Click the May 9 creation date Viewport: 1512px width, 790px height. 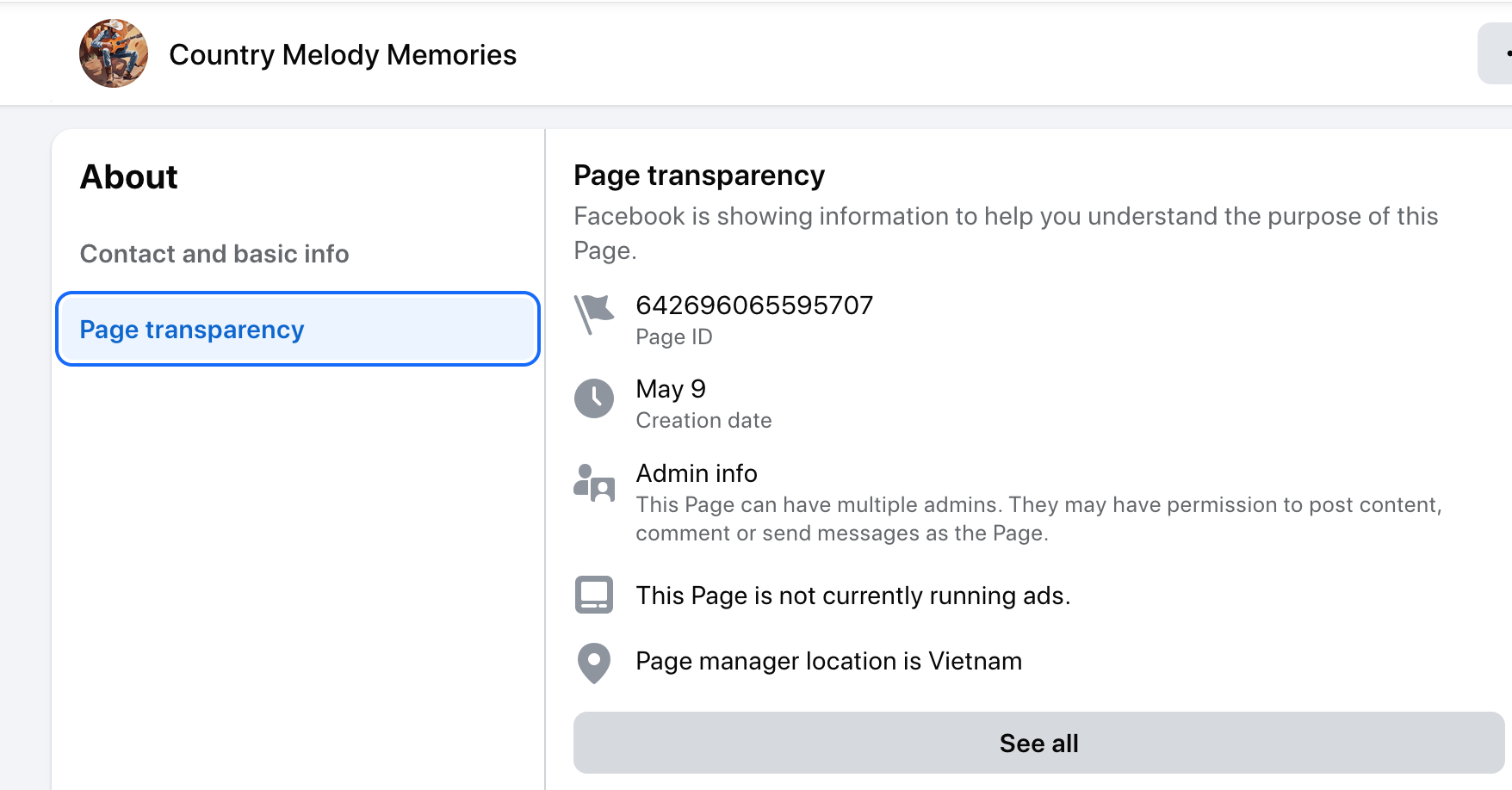click(671, 389)
